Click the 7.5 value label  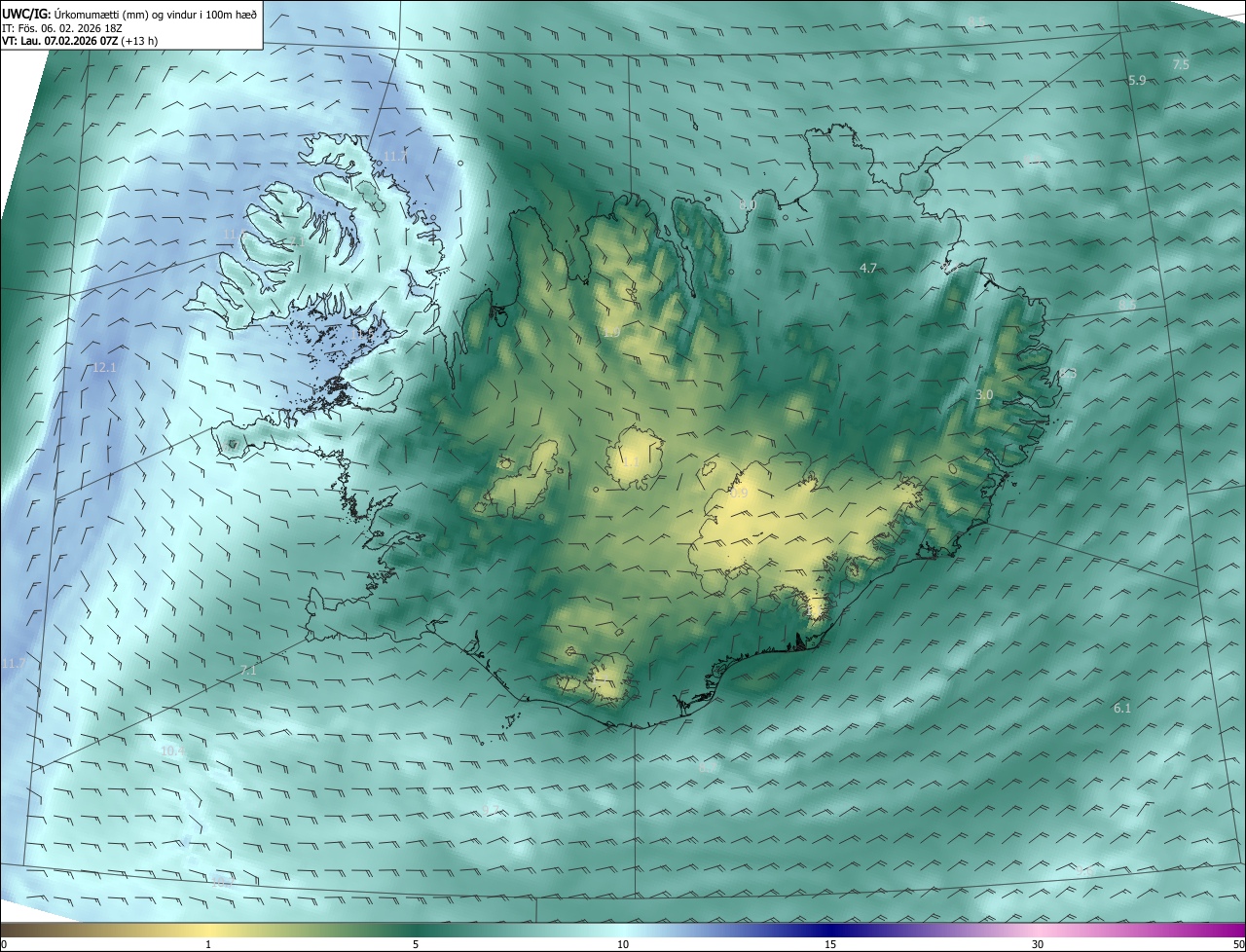tap(1181, 64)
